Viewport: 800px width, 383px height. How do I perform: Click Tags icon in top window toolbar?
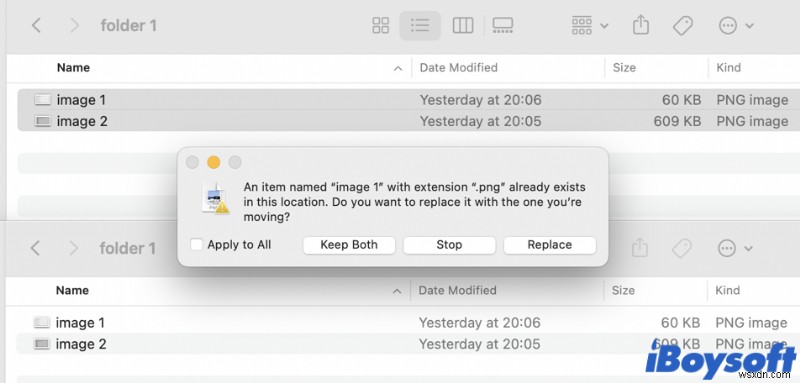[683, 25]
